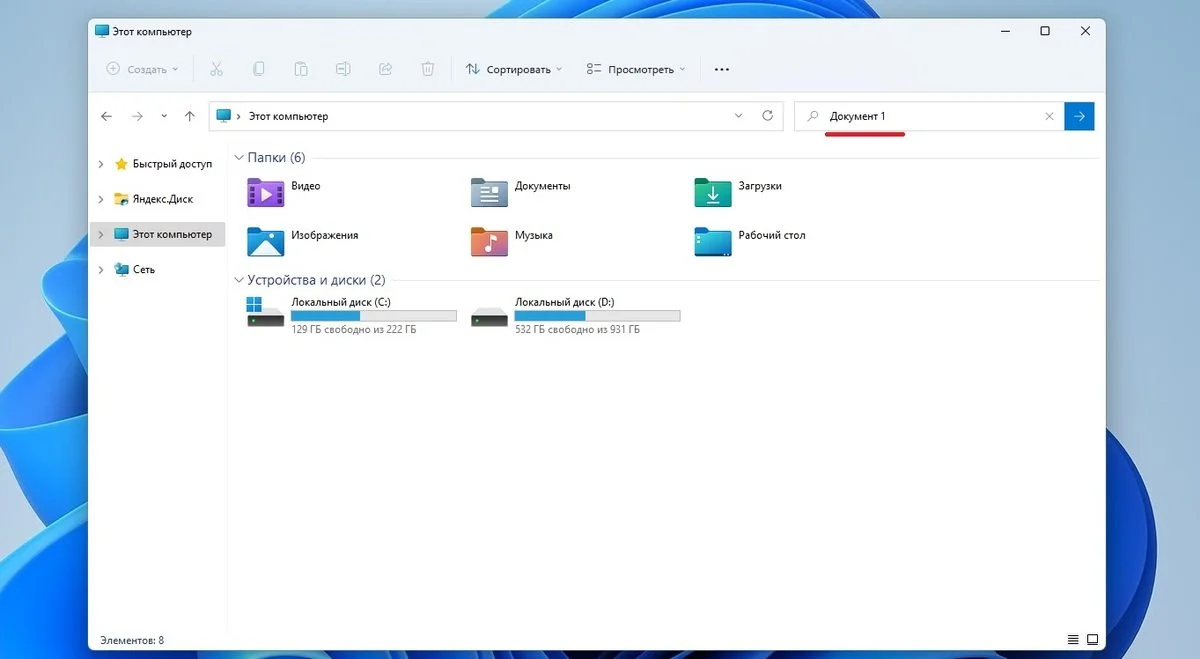Screen dimensions: 1200x659
Task: Switch to large icons view in status bar
Action: tap(1092, 639)
